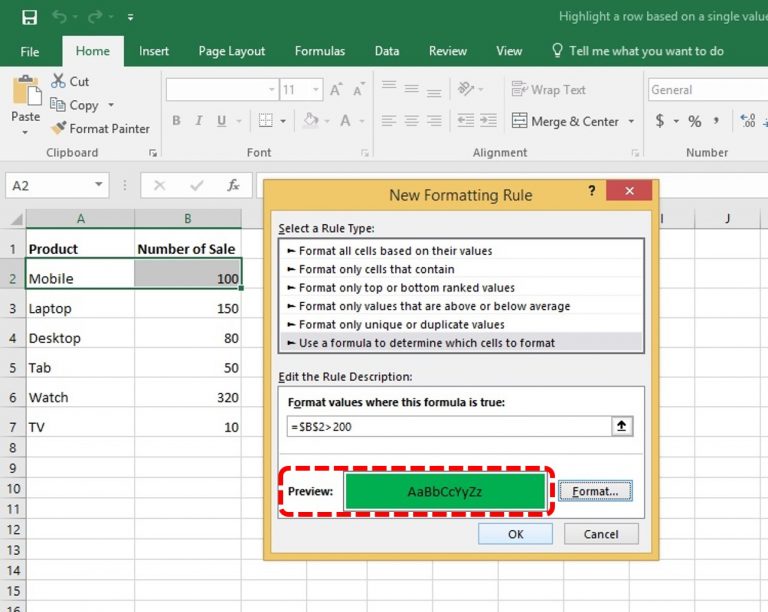
Task: Open the General number format dropdown
Action: pyautogui.click(x=708, y=90)
